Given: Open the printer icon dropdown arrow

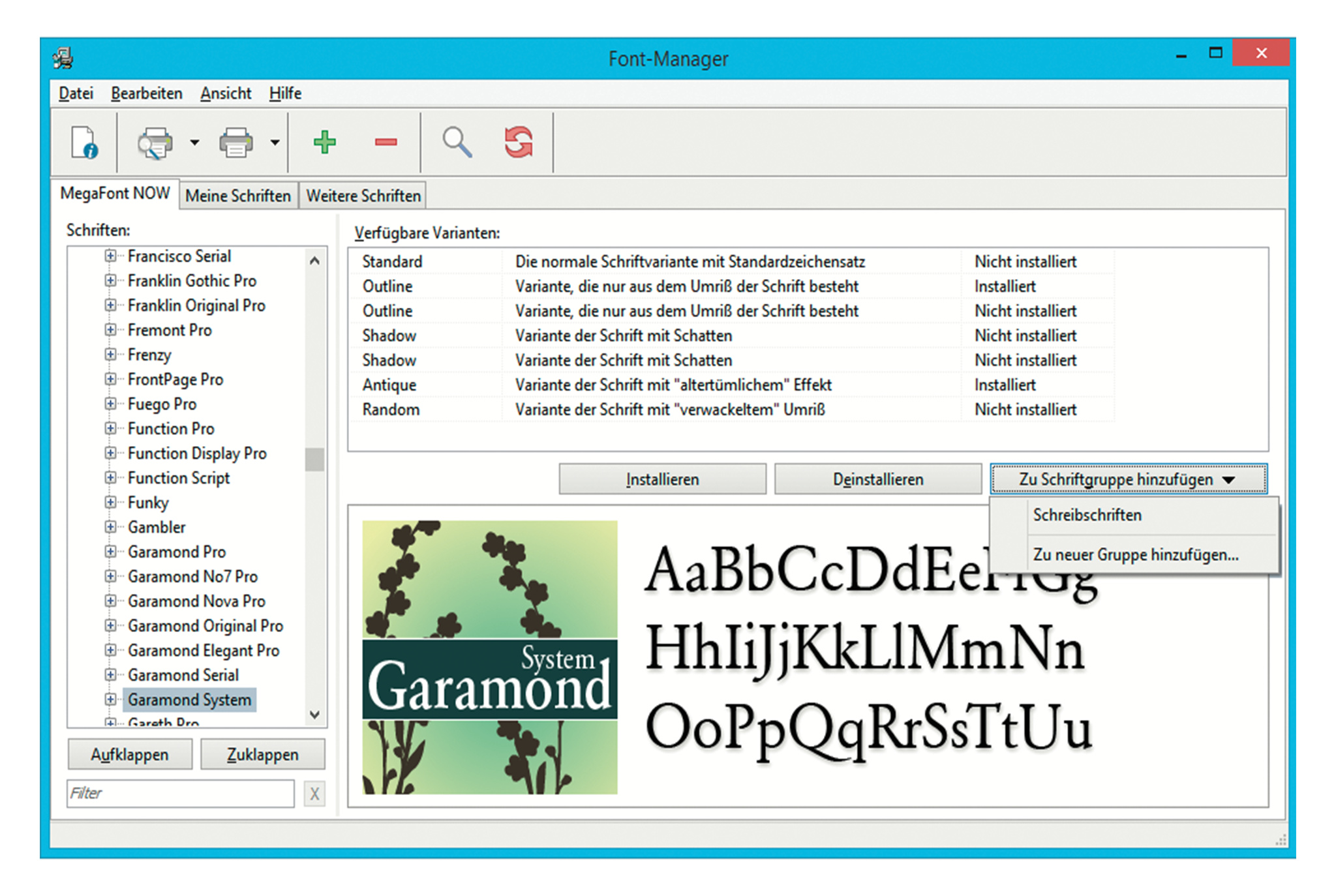Looking at the screenshot, I should [x=275, y=142].
